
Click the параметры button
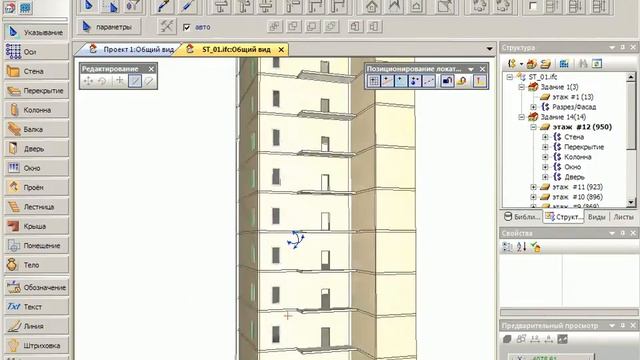click(x=109, y=27)
